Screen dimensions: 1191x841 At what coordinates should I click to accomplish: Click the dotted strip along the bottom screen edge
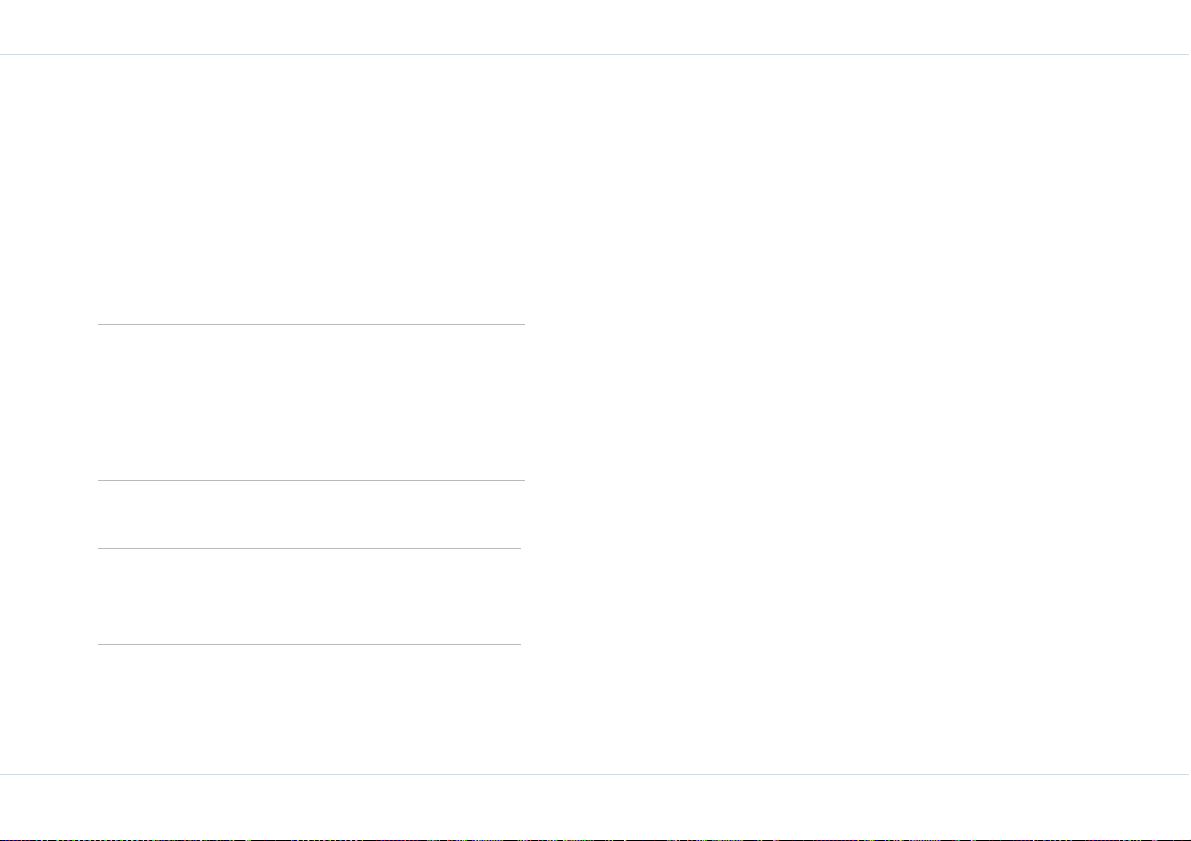click(x=596, y=839)
